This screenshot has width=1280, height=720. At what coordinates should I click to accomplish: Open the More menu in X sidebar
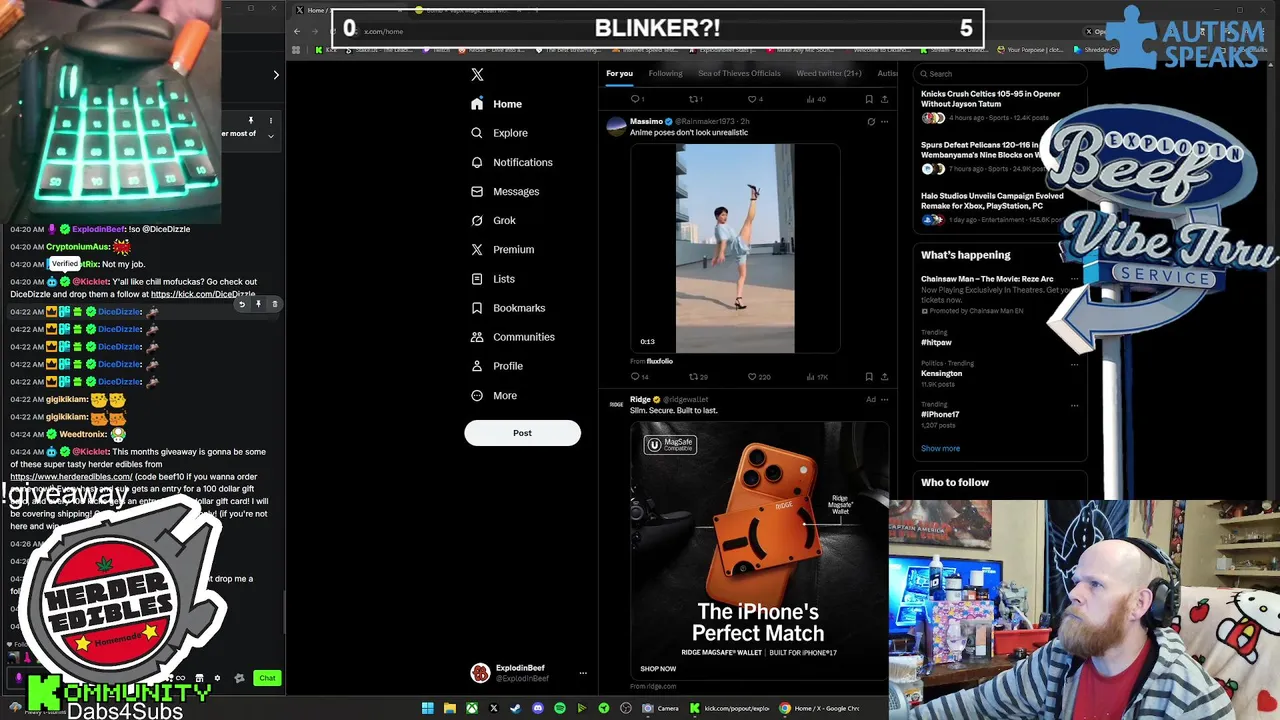pos(494,395)
